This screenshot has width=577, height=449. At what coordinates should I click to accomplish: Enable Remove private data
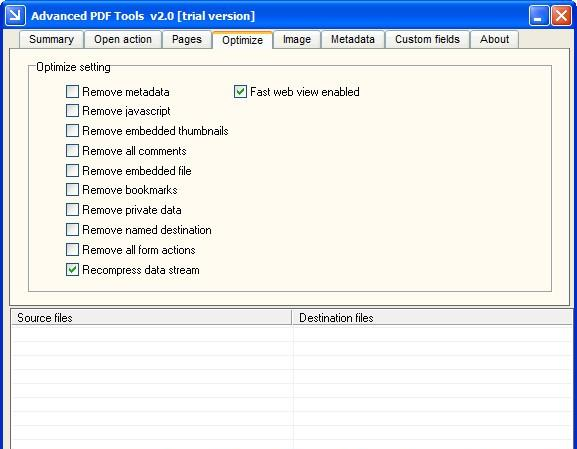[72, 210]
